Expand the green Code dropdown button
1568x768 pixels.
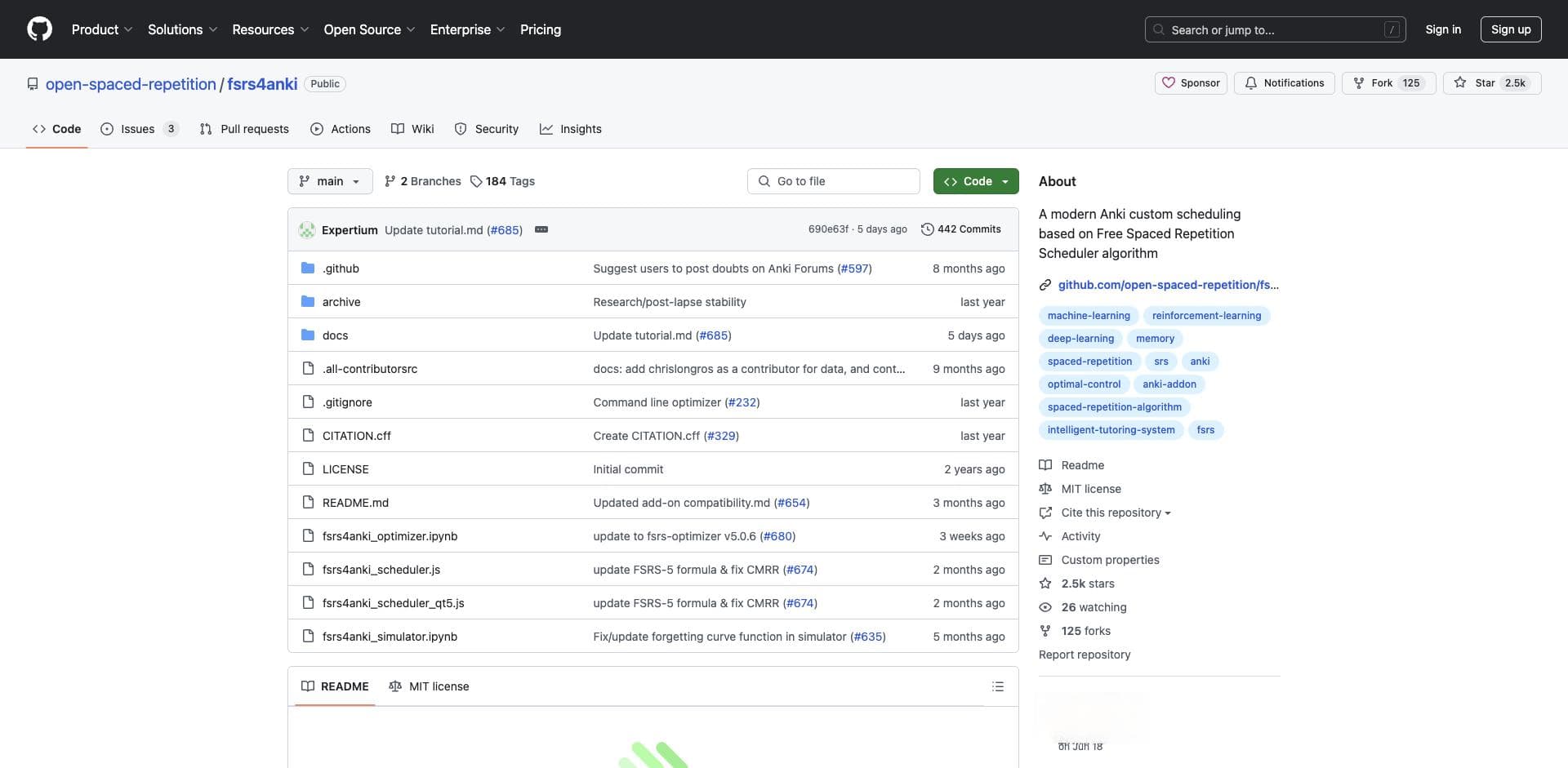coord(976,181)
